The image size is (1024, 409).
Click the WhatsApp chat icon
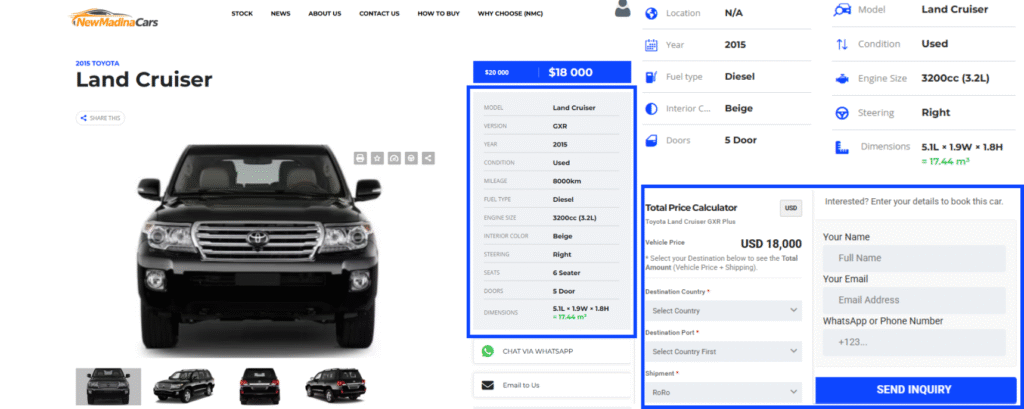click(488, 351)
